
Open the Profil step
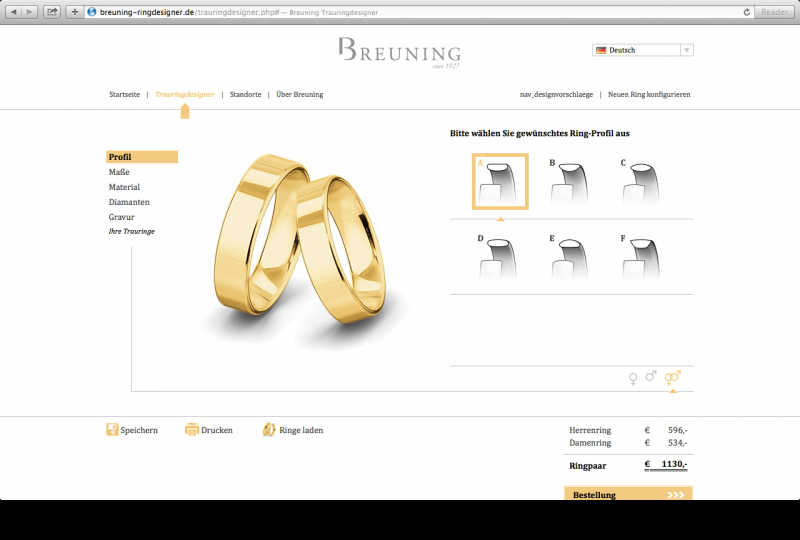142,157
